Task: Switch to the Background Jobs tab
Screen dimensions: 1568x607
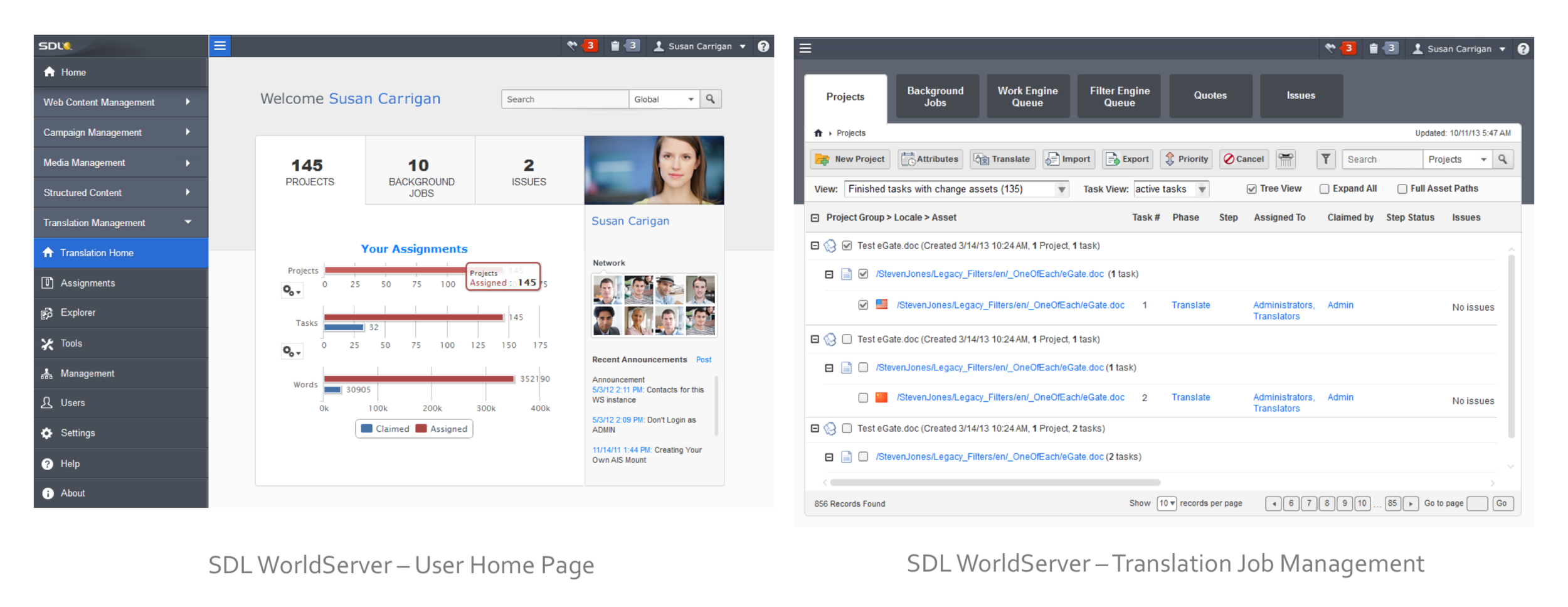Action: pos(937,96)
